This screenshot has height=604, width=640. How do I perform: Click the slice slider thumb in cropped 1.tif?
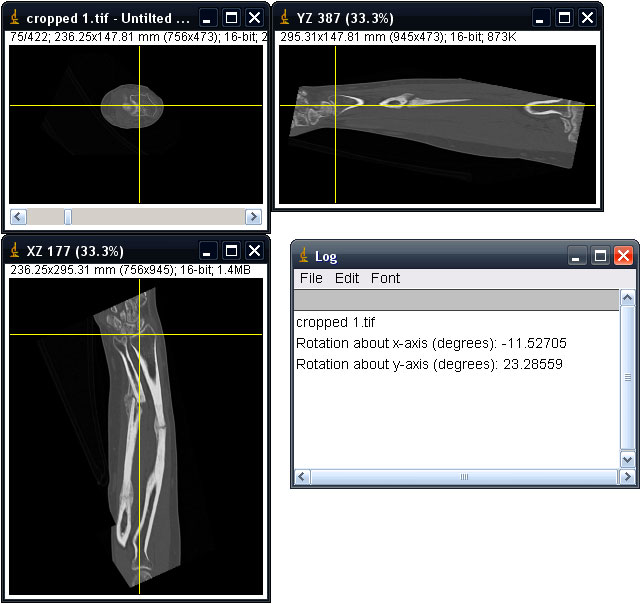(x=68, y=217)
